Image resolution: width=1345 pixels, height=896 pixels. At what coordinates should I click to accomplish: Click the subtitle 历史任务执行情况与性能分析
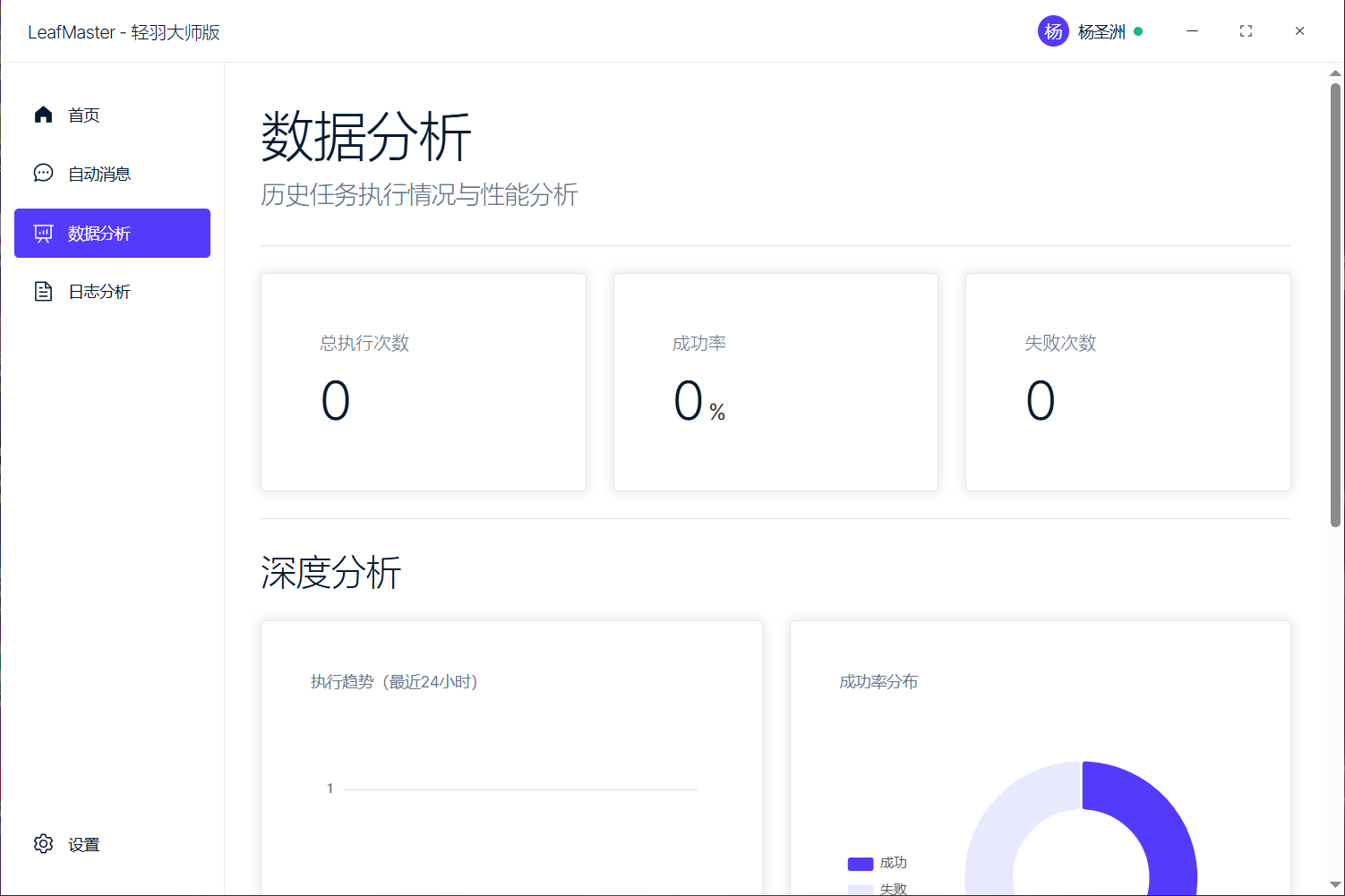coord(419,194)
